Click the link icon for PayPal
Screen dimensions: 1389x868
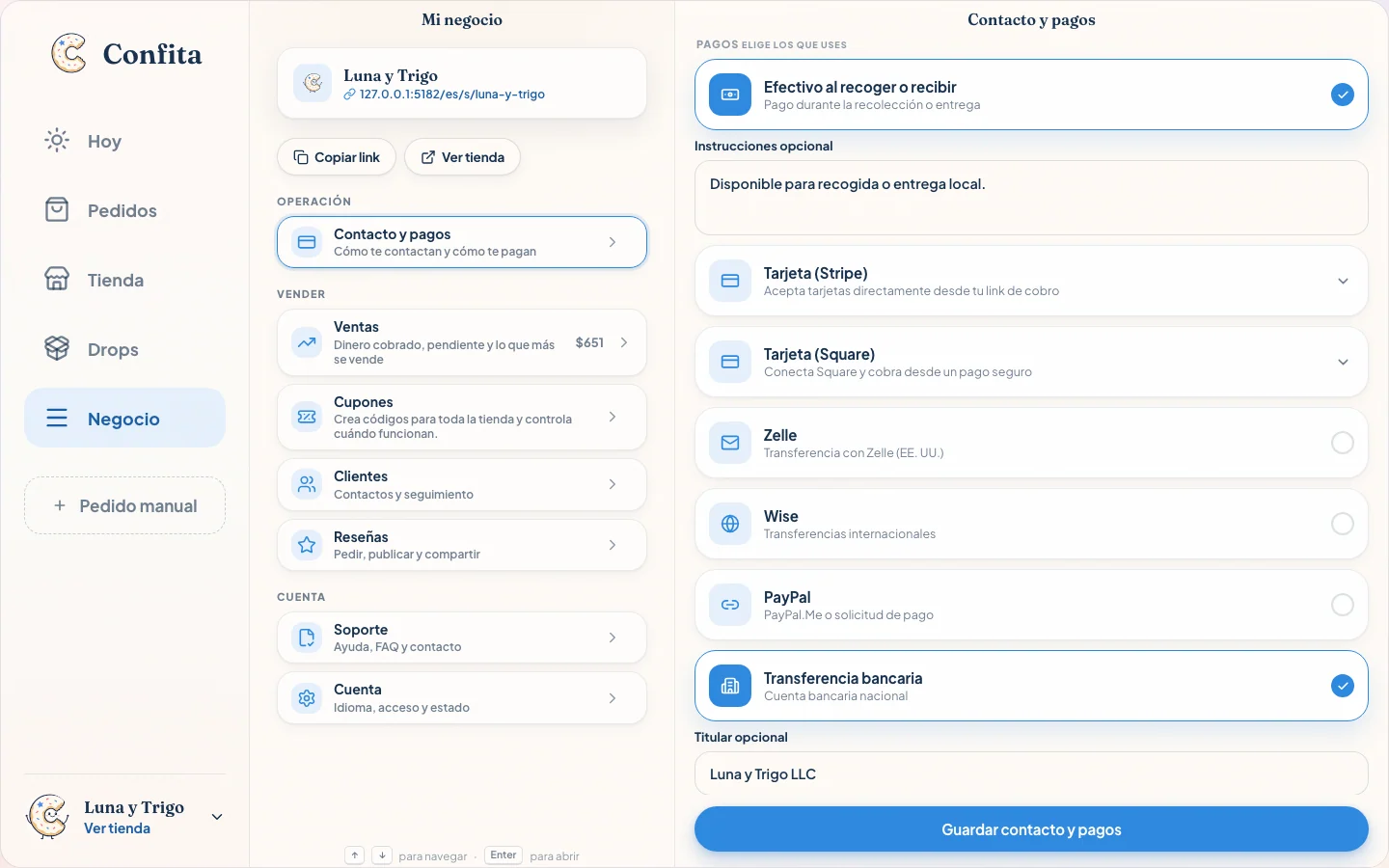tap(730, 605)
